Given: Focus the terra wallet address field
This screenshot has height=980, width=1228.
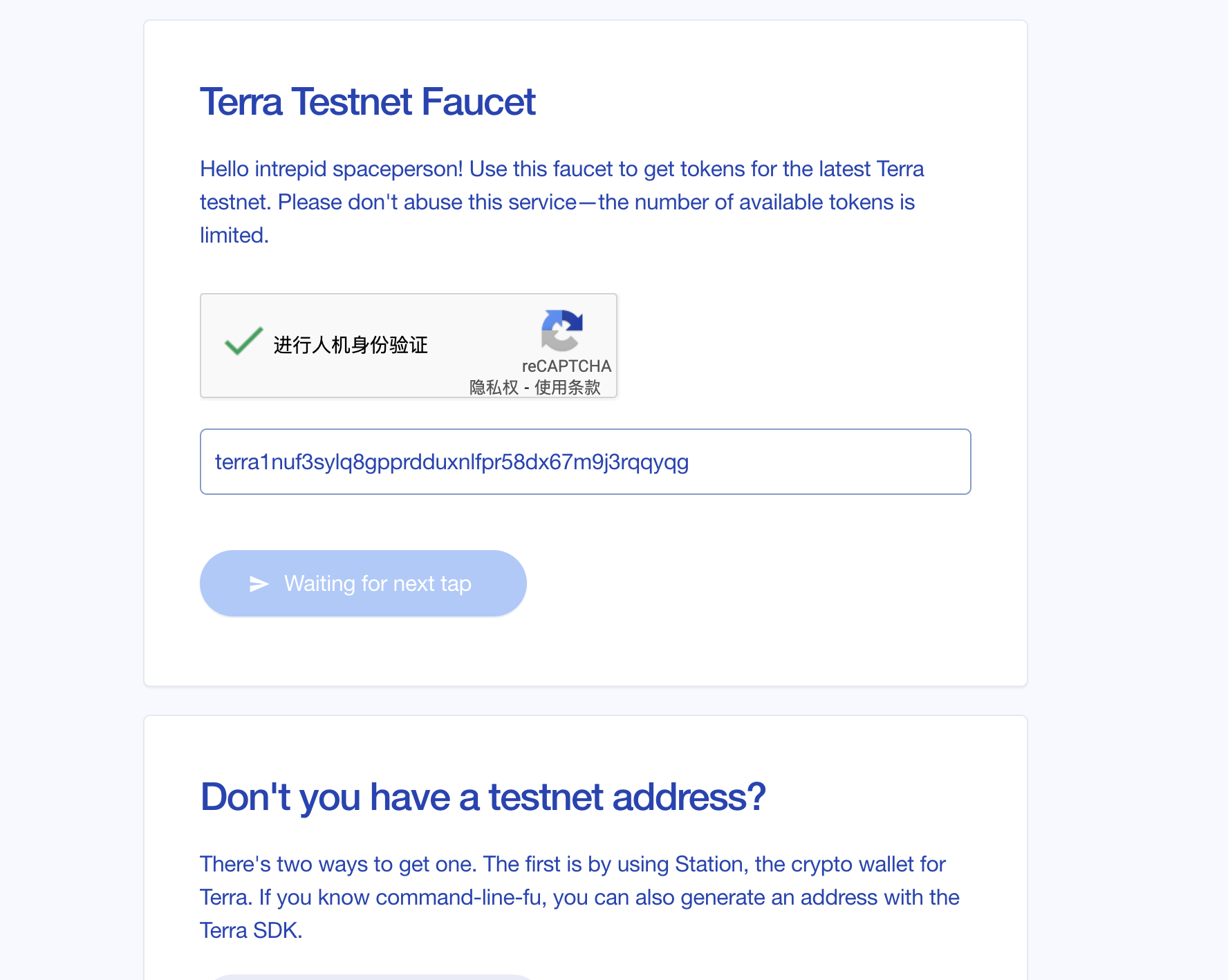Looking at the screenshot, I should (585, 462).
